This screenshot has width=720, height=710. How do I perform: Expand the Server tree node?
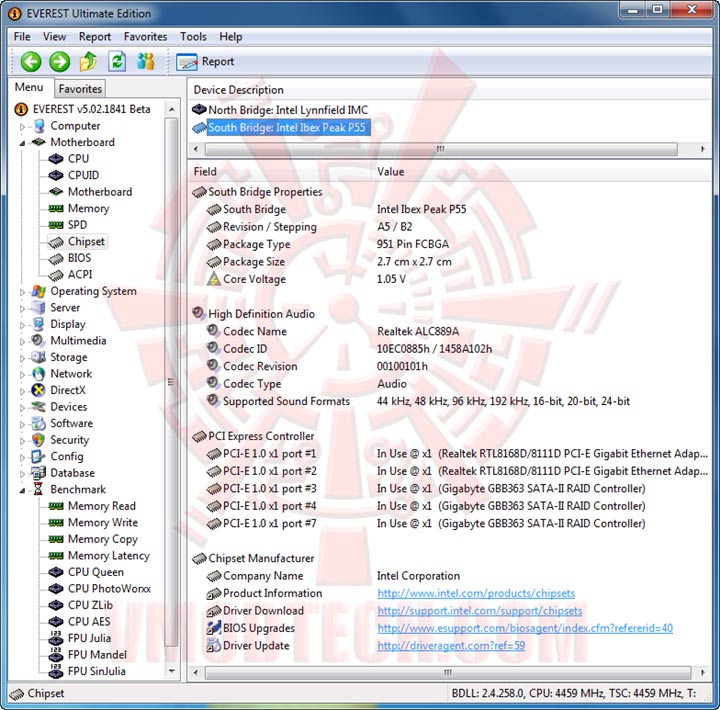click(22, 308)
